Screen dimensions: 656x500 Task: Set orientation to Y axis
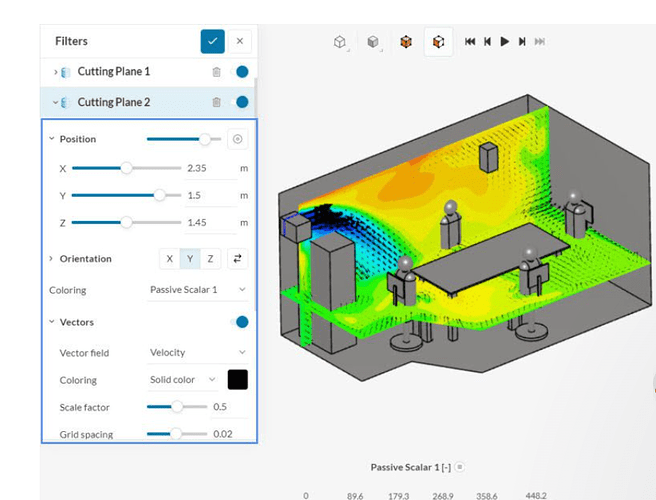coord(190,259)
